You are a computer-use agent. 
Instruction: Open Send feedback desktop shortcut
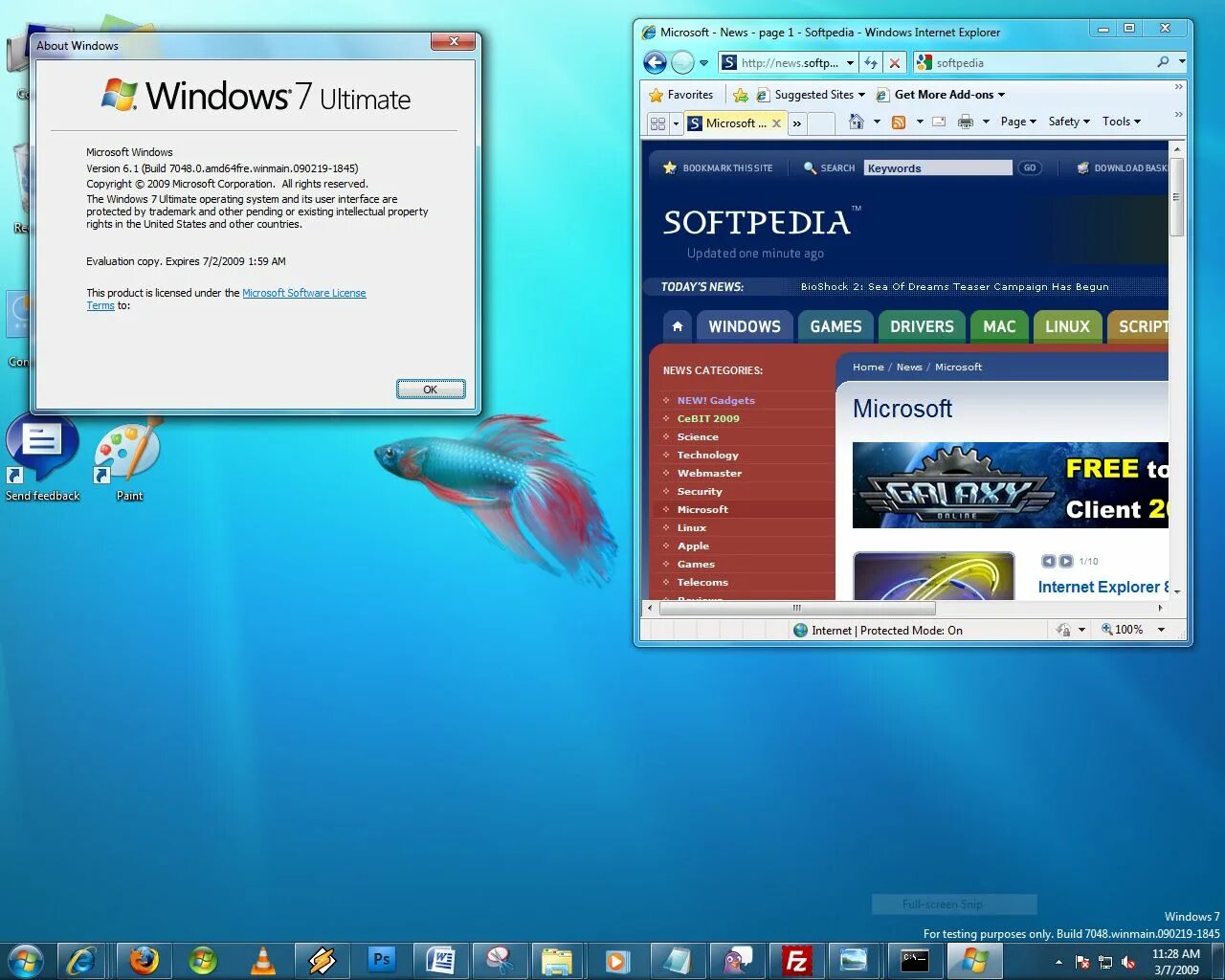click(42, 459)
